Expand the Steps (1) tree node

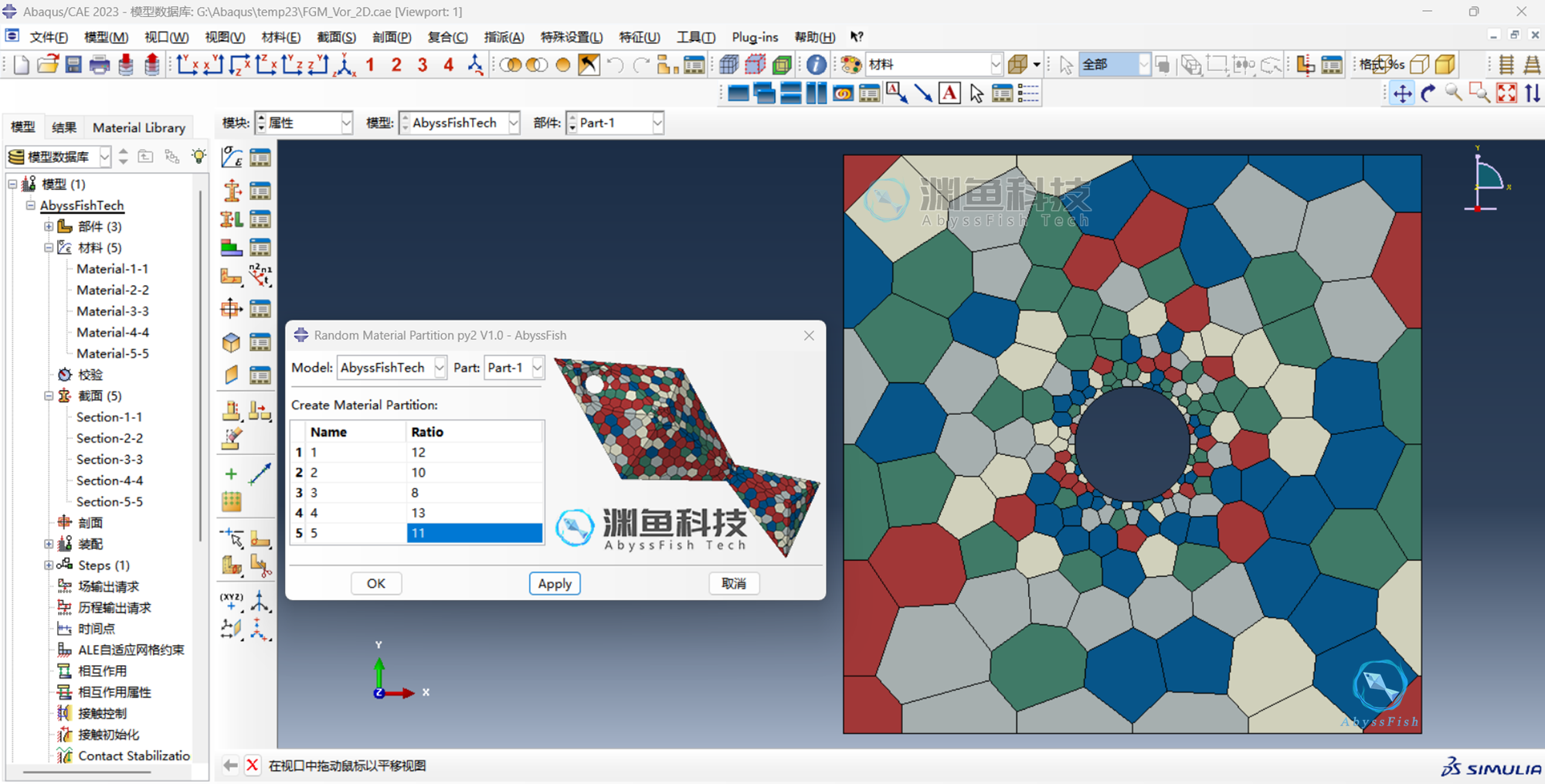point(48,565)
